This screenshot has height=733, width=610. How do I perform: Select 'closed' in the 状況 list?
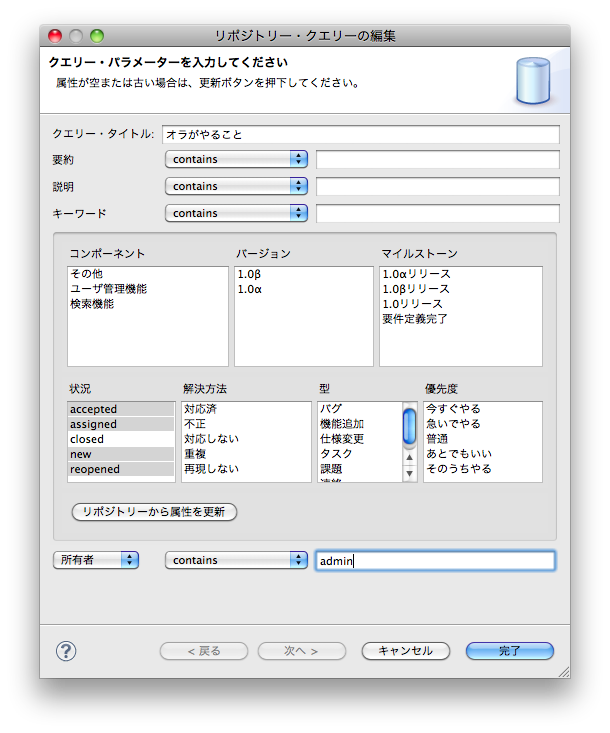[87, 439]
